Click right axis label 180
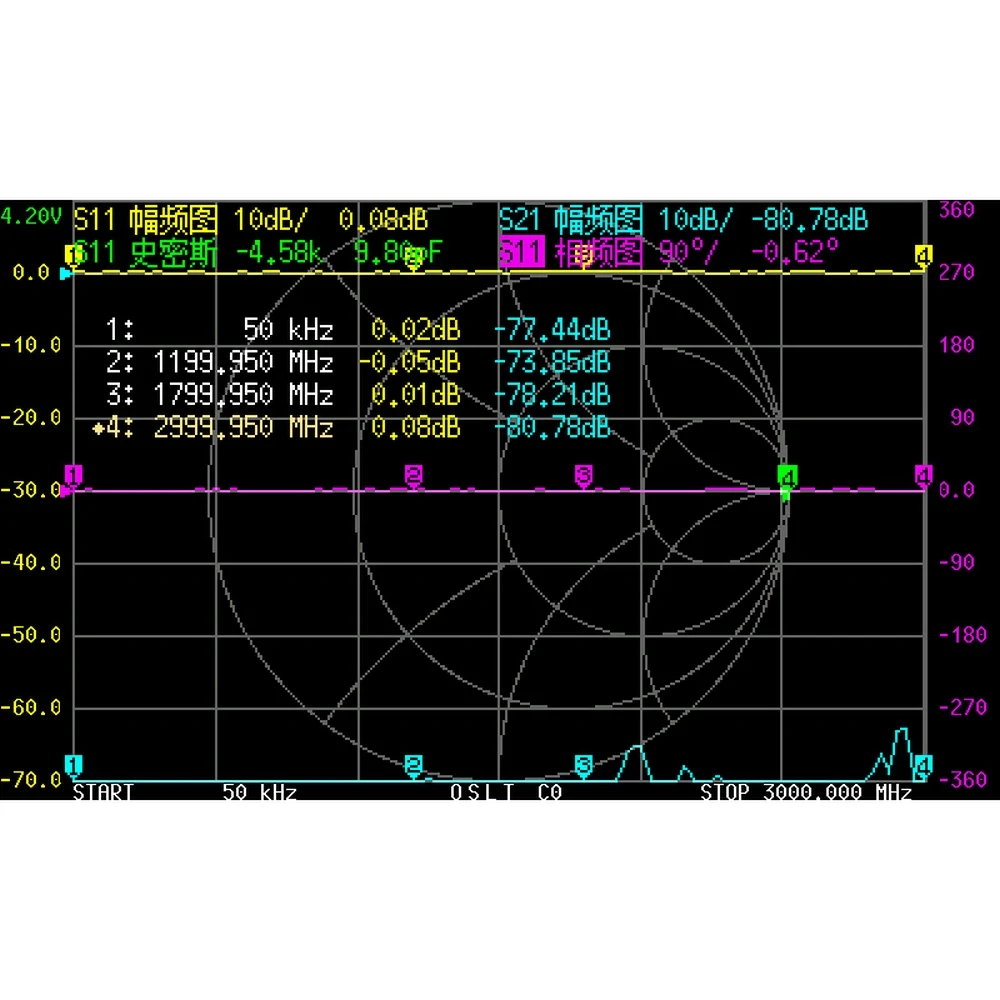Viewport: 1000px width, 1000px height. pos(957,346)
